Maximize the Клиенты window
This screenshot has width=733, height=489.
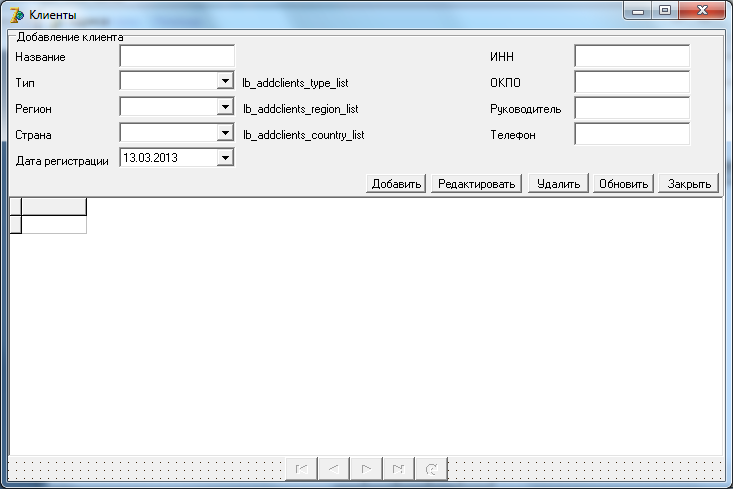(665, 10)
